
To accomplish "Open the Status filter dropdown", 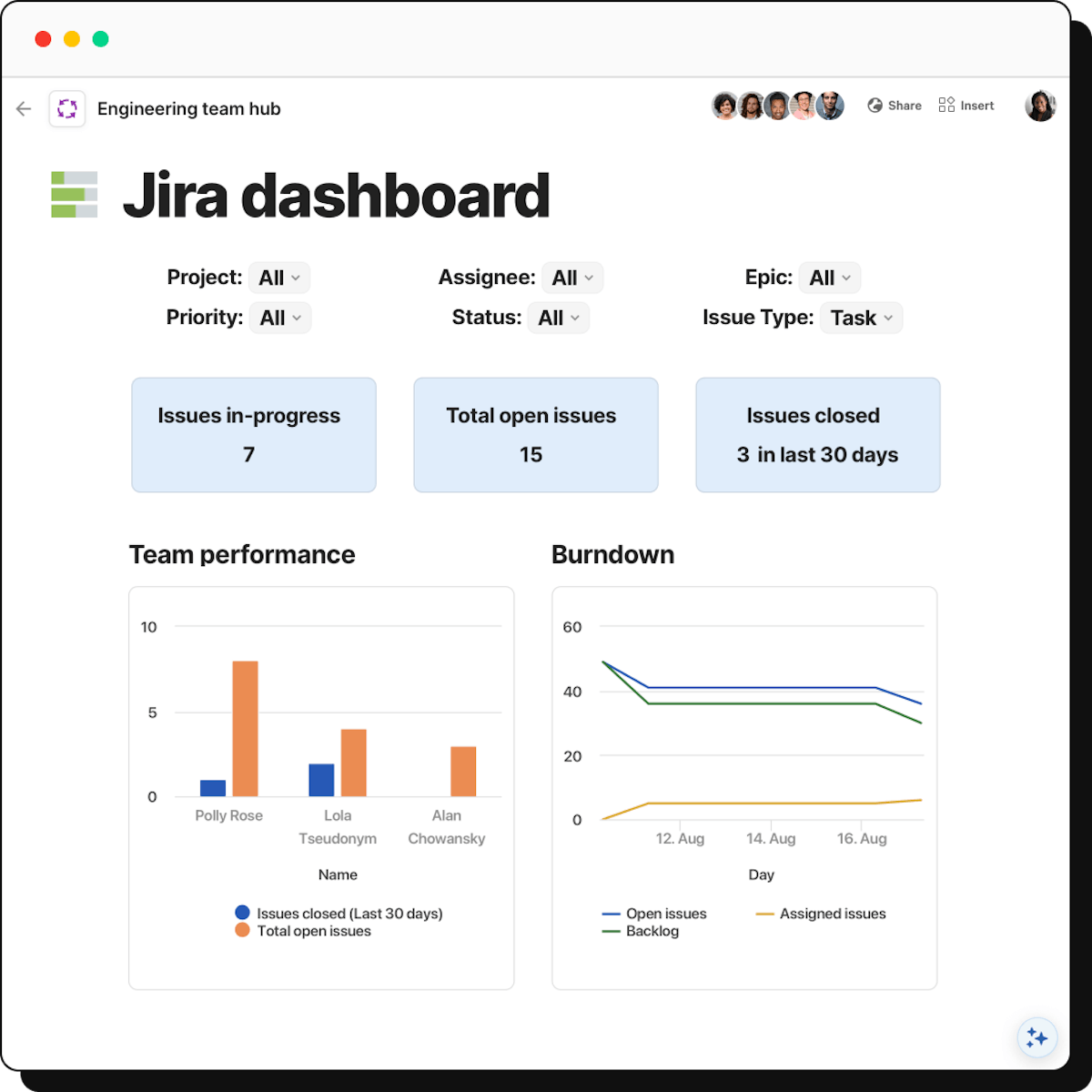I will pos(559,318).
